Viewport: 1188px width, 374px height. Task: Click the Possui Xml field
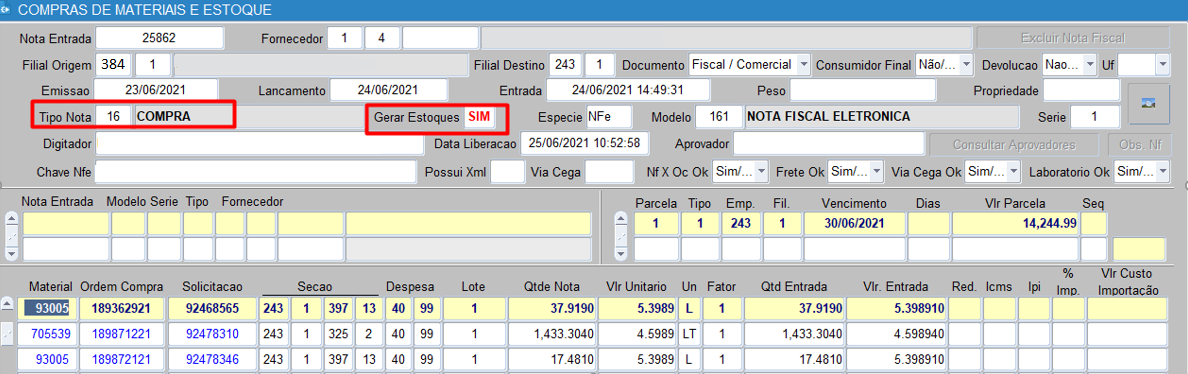tap(508, 172)
